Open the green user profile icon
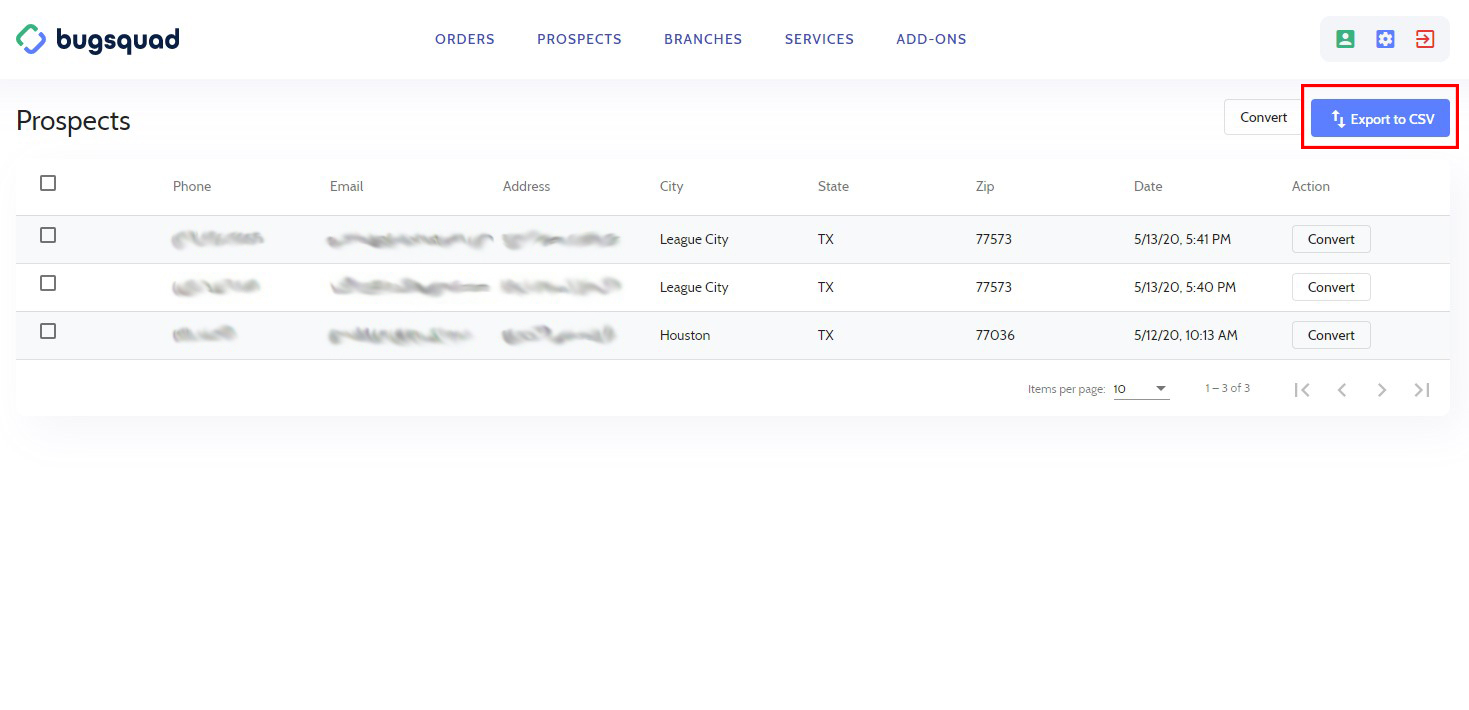This screenshot has width=1469, height=710. click(x=1345, y=39)
